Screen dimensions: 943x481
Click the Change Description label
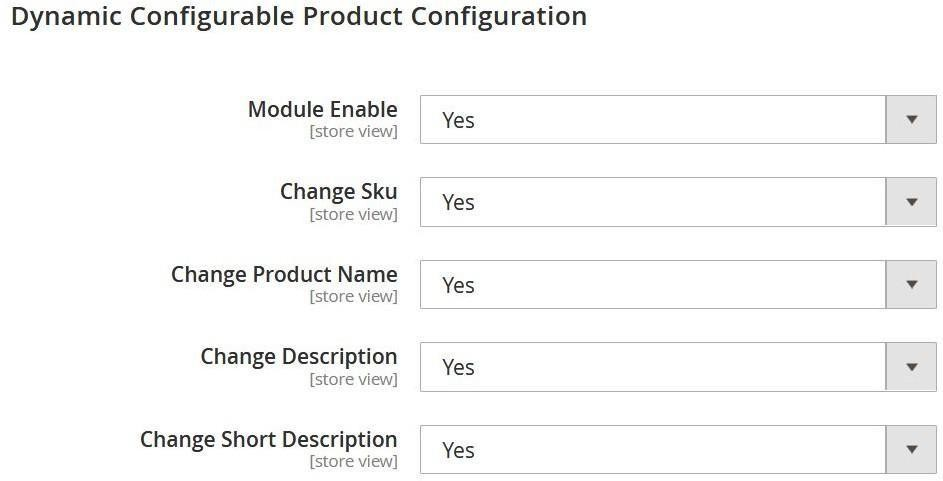coord(299,357)
